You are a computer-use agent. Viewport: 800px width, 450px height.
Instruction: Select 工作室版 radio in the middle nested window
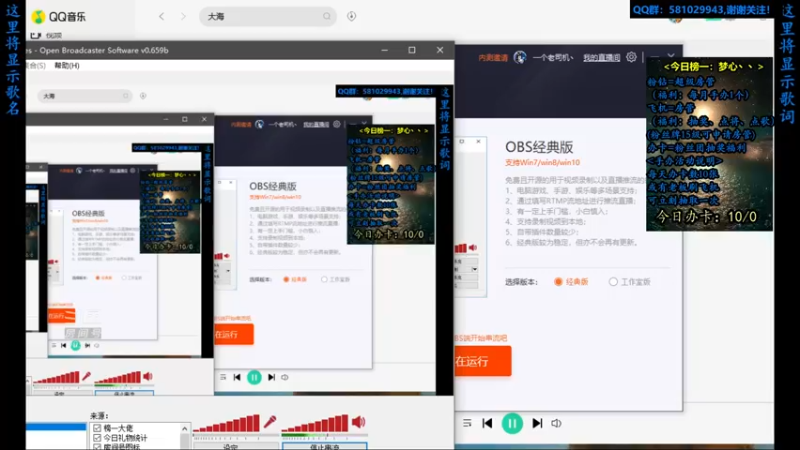pos(324,279)
